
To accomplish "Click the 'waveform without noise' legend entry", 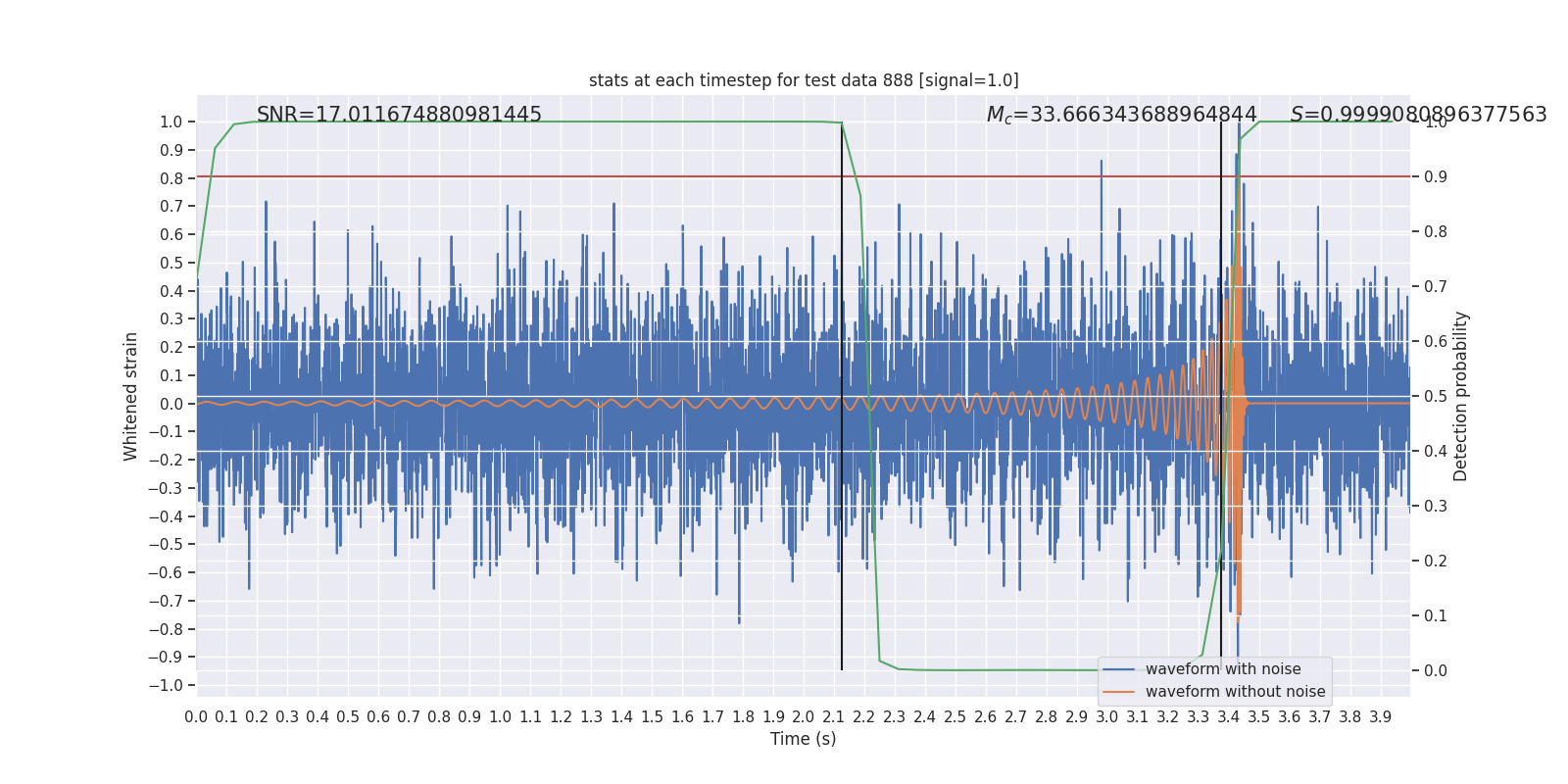I will (x=1235, y=692).
